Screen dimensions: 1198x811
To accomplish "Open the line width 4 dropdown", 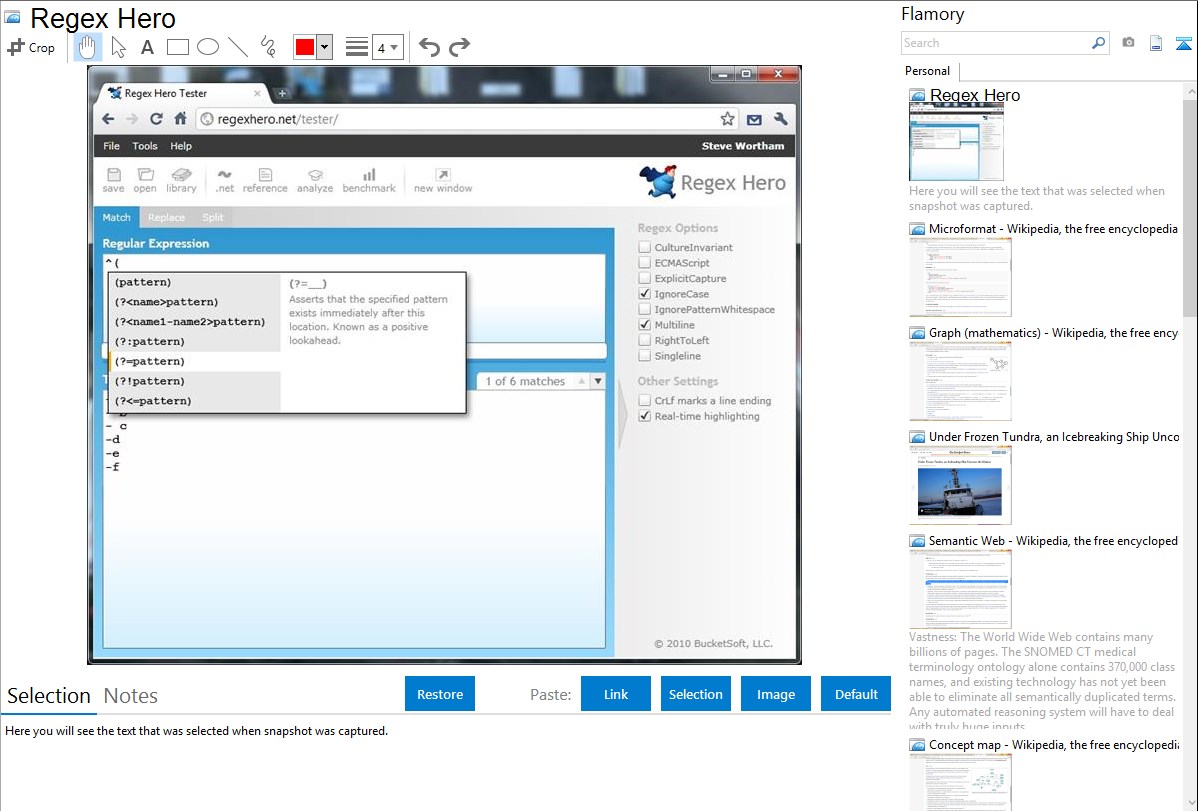I will pyautogui.click(x=387, y=47).
